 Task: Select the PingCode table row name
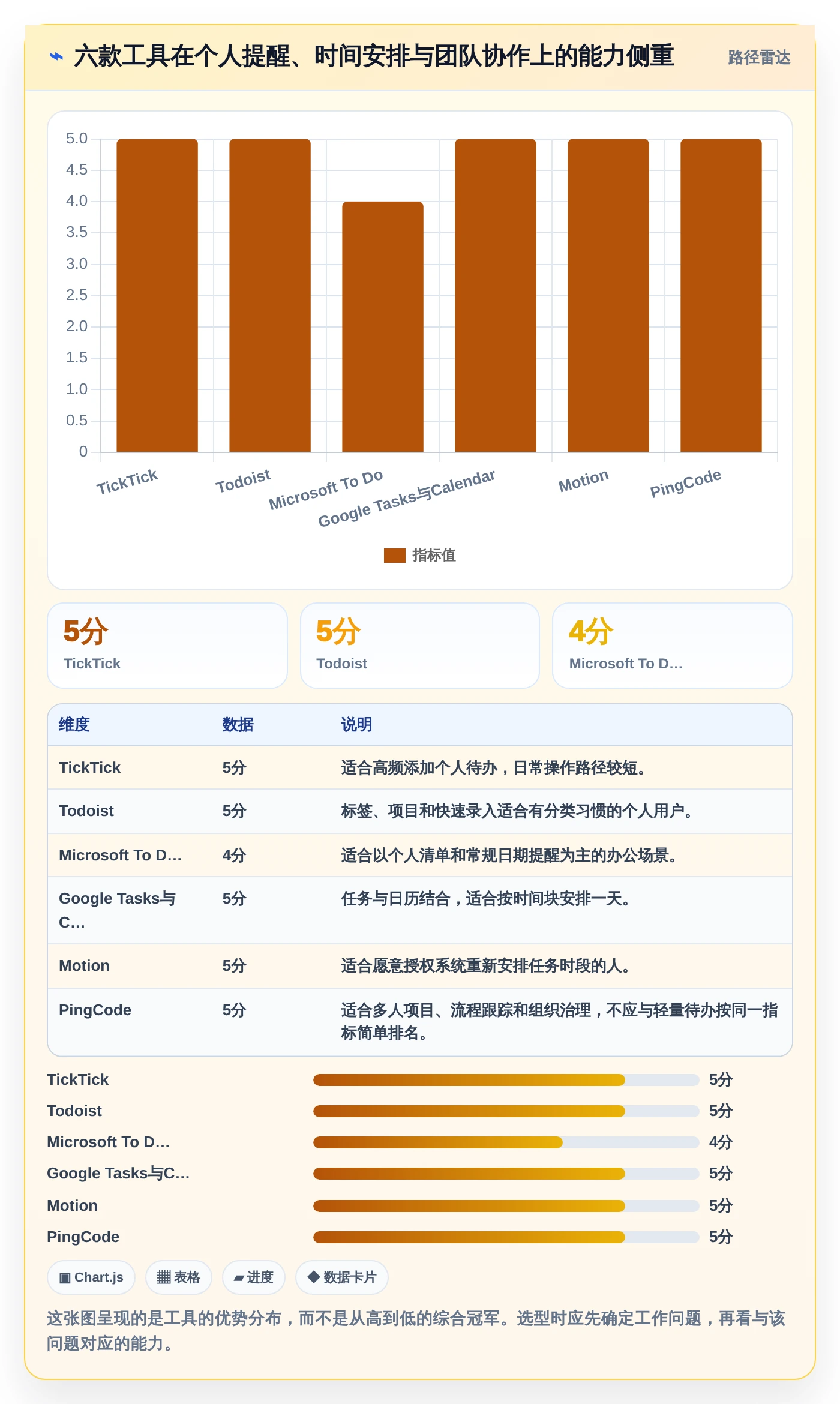[95, 1010]
